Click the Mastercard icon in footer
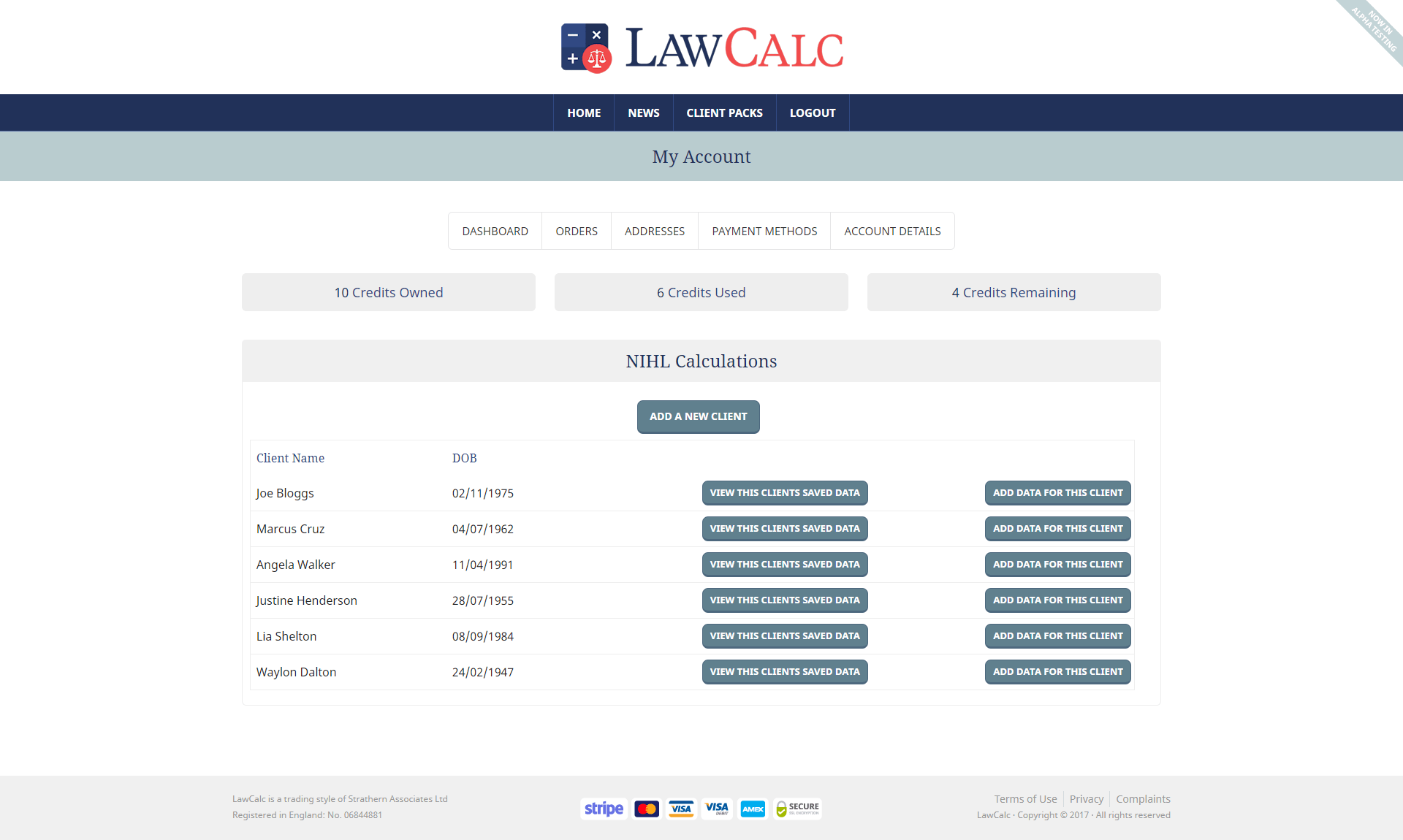 (647, 809)
